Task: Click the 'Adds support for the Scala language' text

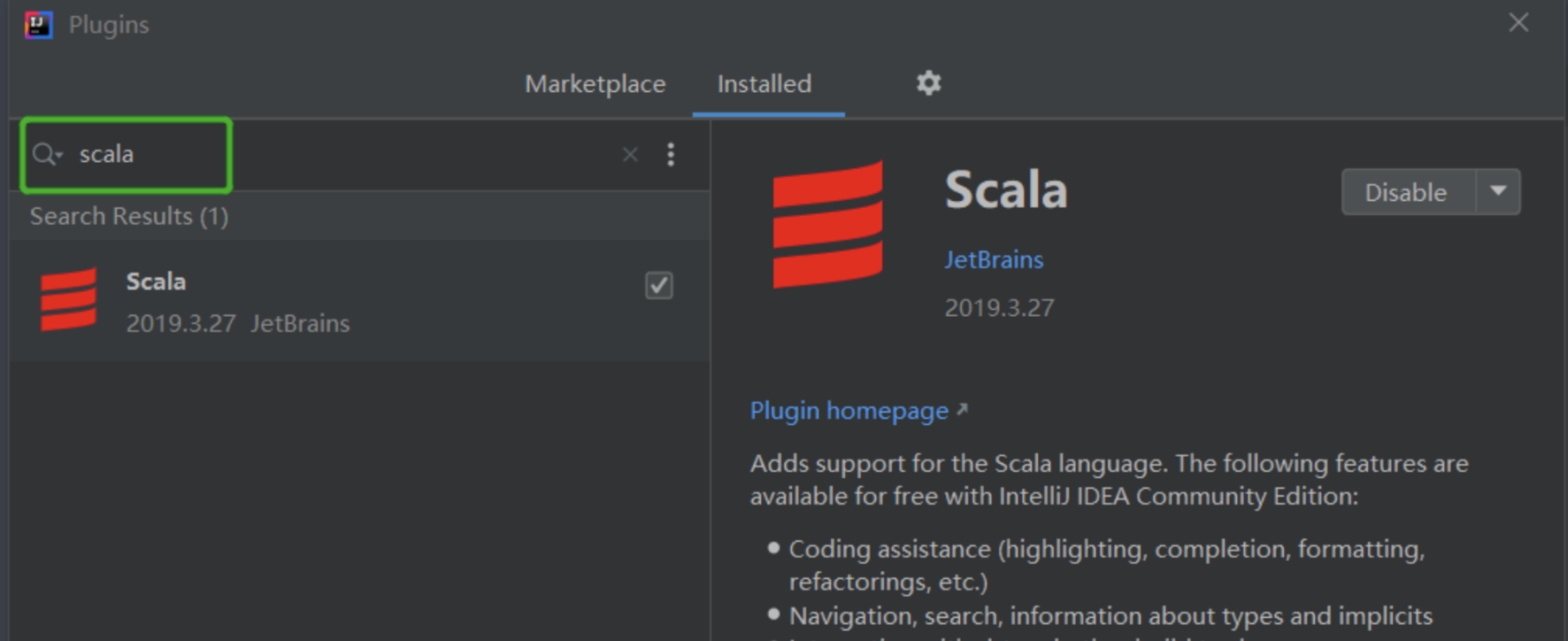Action: click(x=1109, y=480)
